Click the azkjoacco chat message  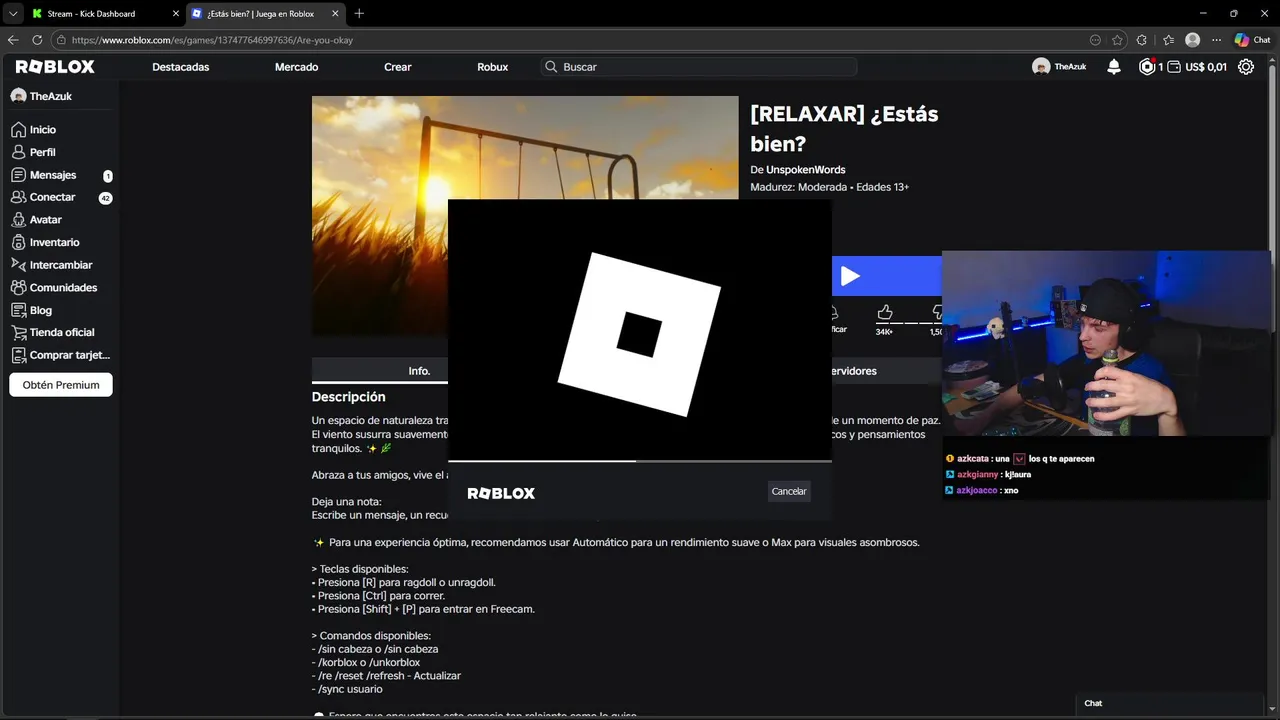click(x=981, y=491)
